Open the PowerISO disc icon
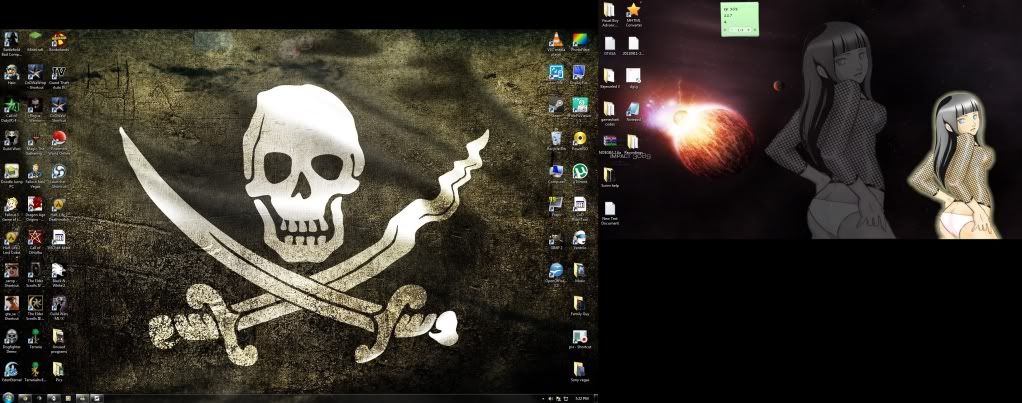This screenshot has height=403, width=1022. coord(579,140)
